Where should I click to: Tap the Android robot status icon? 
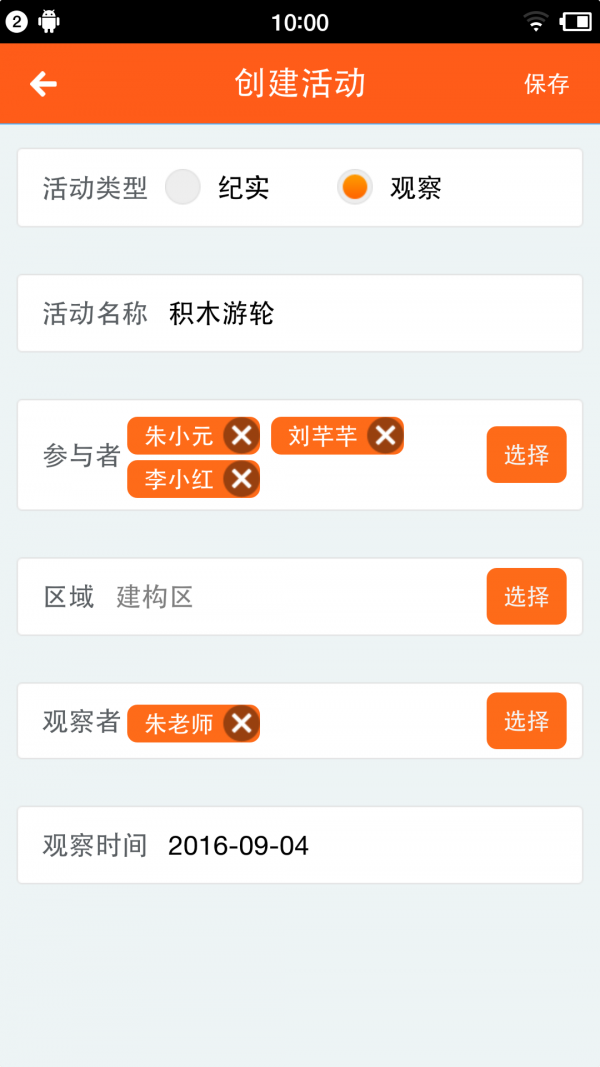pos(49,22)
